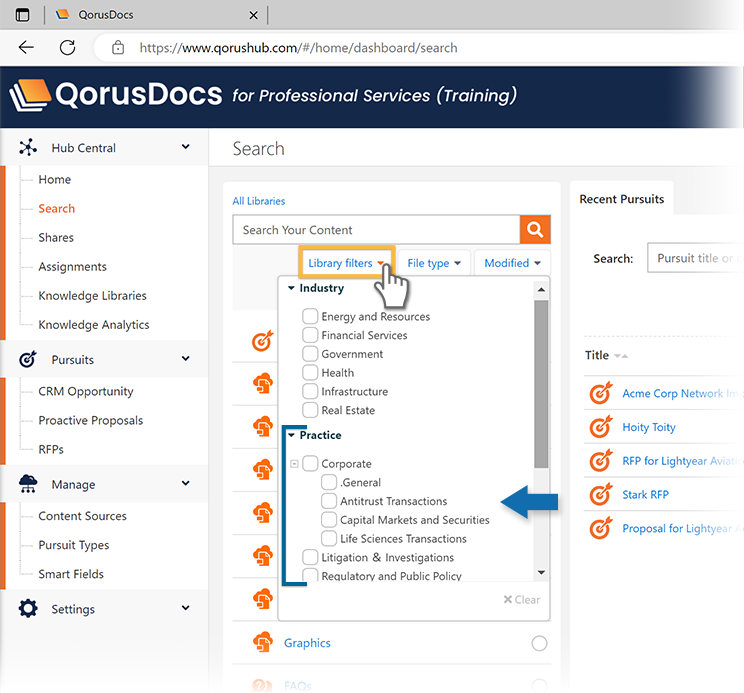Check the Antitrust Transactions filter

[x=329, y=501]
